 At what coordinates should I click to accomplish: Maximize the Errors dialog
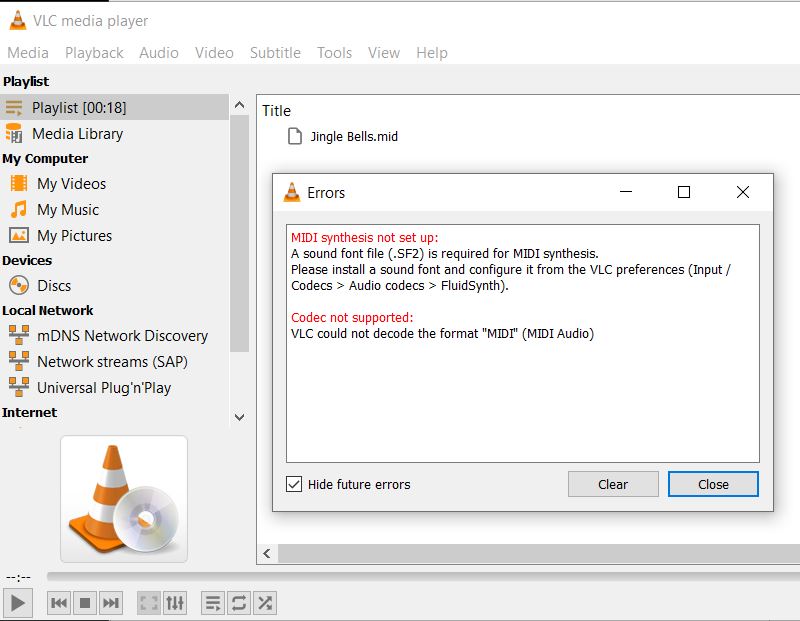point(684,192)
